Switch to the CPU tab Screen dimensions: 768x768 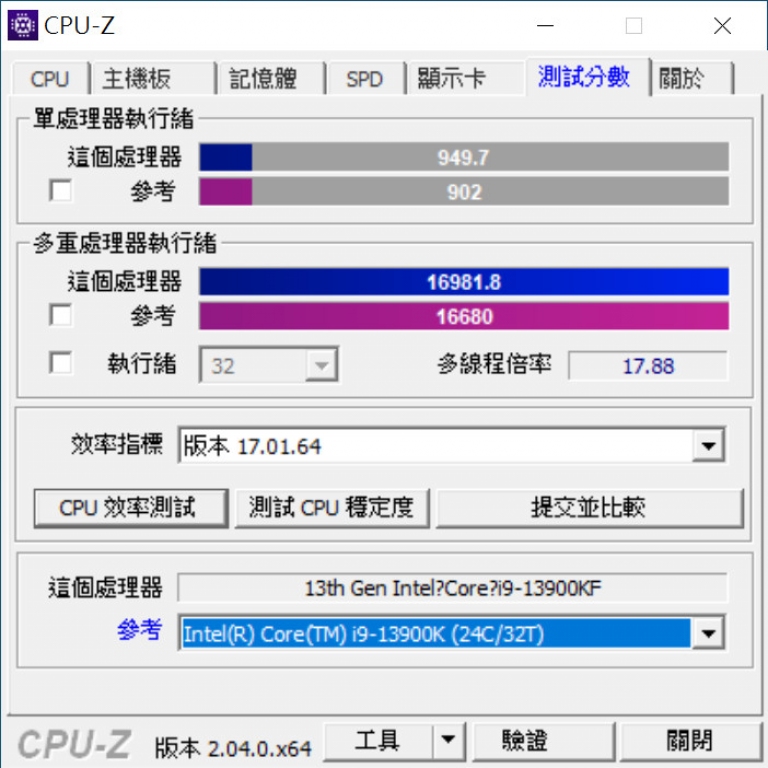click(x=49, y=78)
